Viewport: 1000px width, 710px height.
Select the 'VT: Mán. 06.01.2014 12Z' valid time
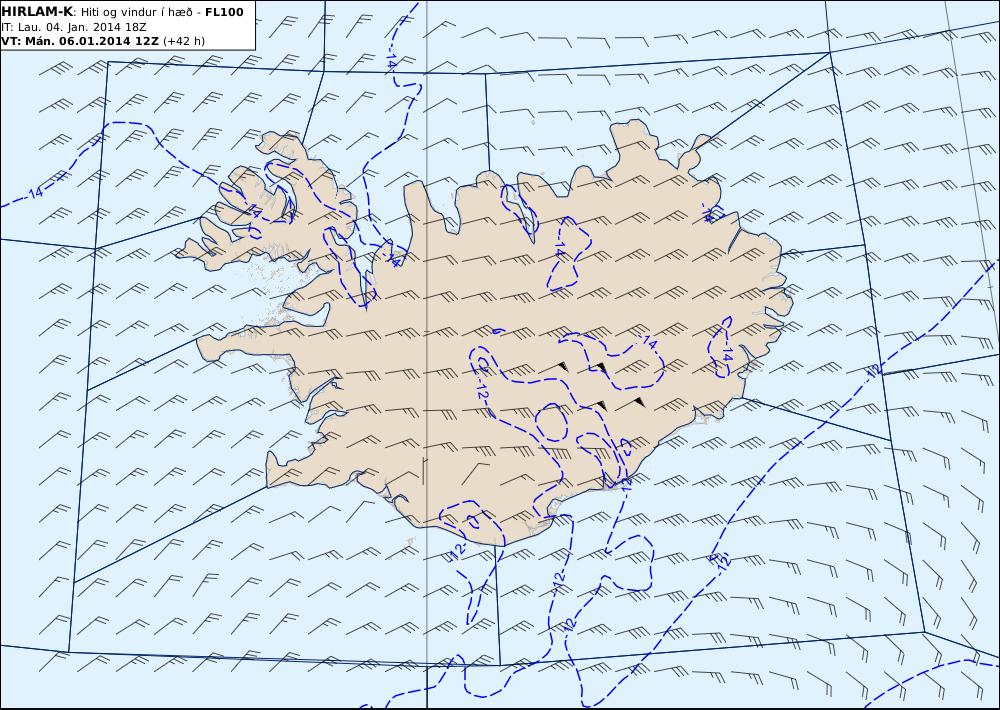(80, 41)
